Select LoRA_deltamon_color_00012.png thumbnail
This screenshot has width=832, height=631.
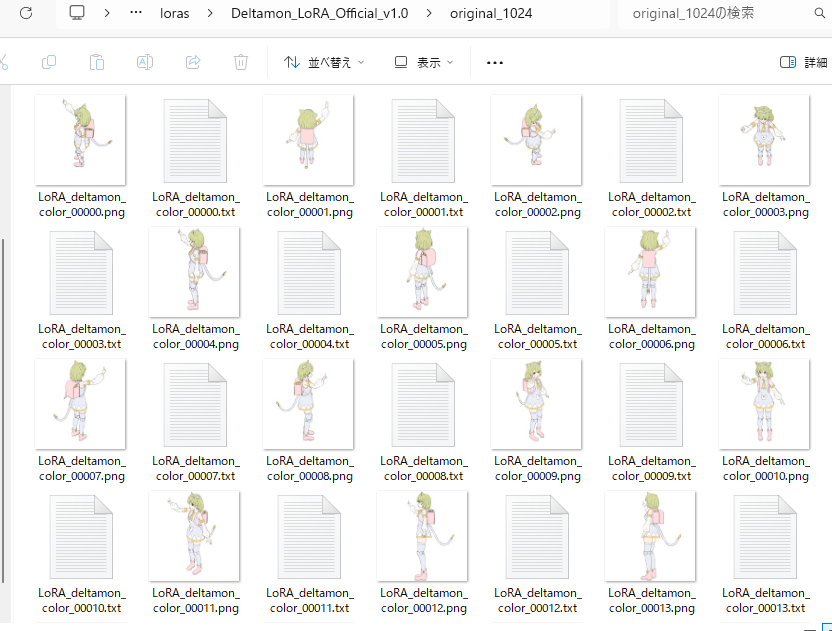422,536
